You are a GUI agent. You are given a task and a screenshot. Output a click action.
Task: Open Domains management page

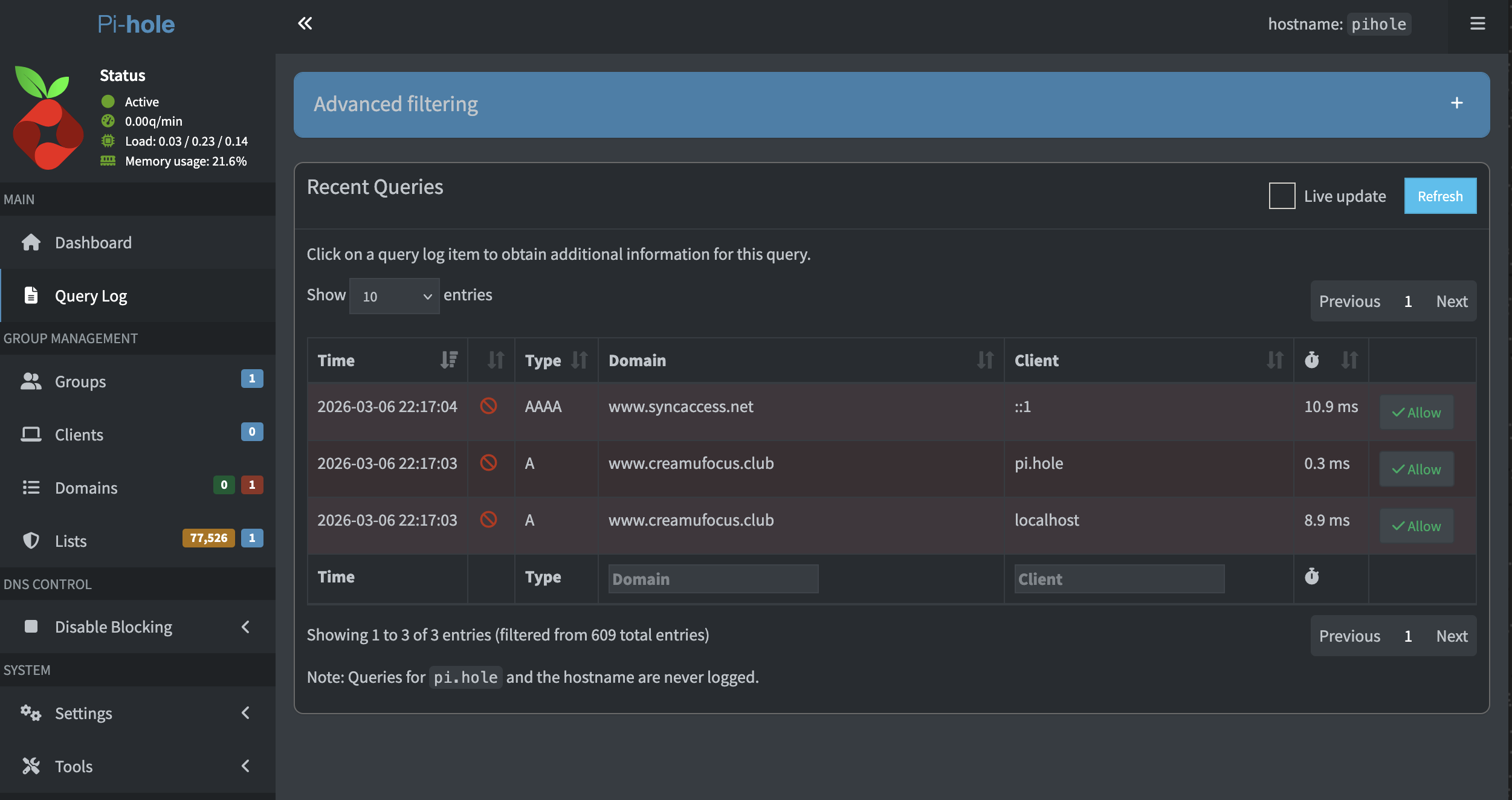click(86, 488)
